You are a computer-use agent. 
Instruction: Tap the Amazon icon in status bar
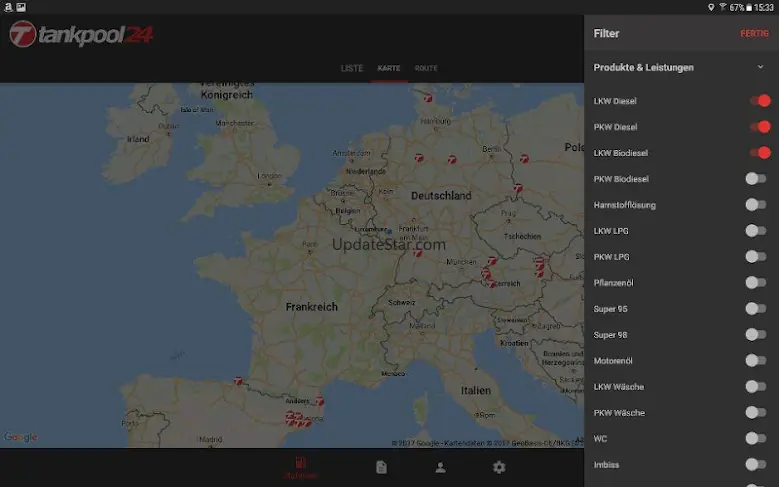pos(8,7)
